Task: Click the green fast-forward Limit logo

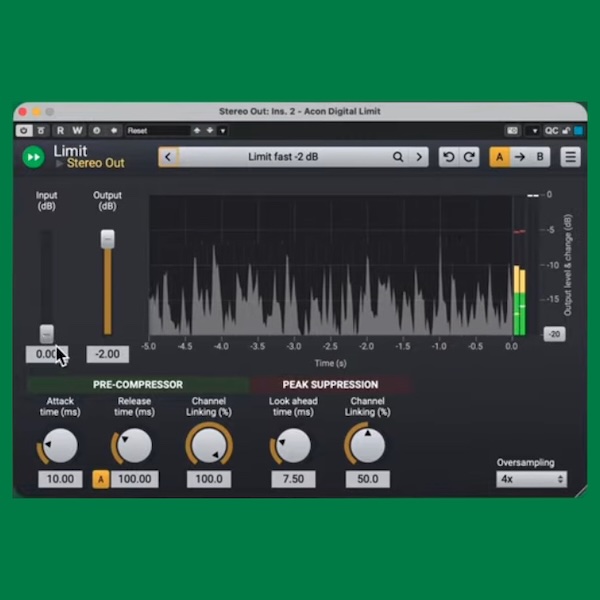Action: (x=34, y=157)
